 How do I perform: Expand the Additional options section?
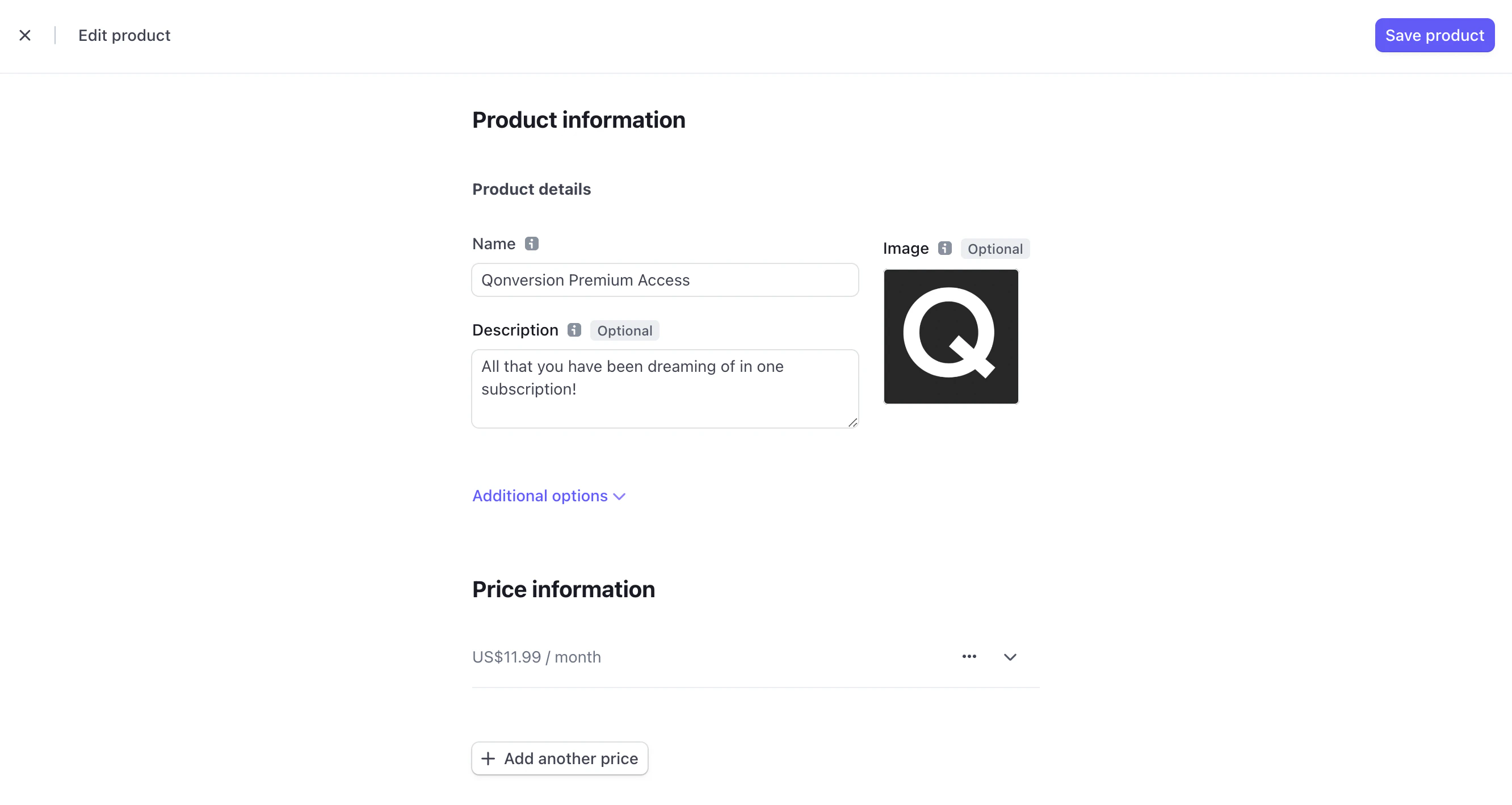click(x=549, y=496)
